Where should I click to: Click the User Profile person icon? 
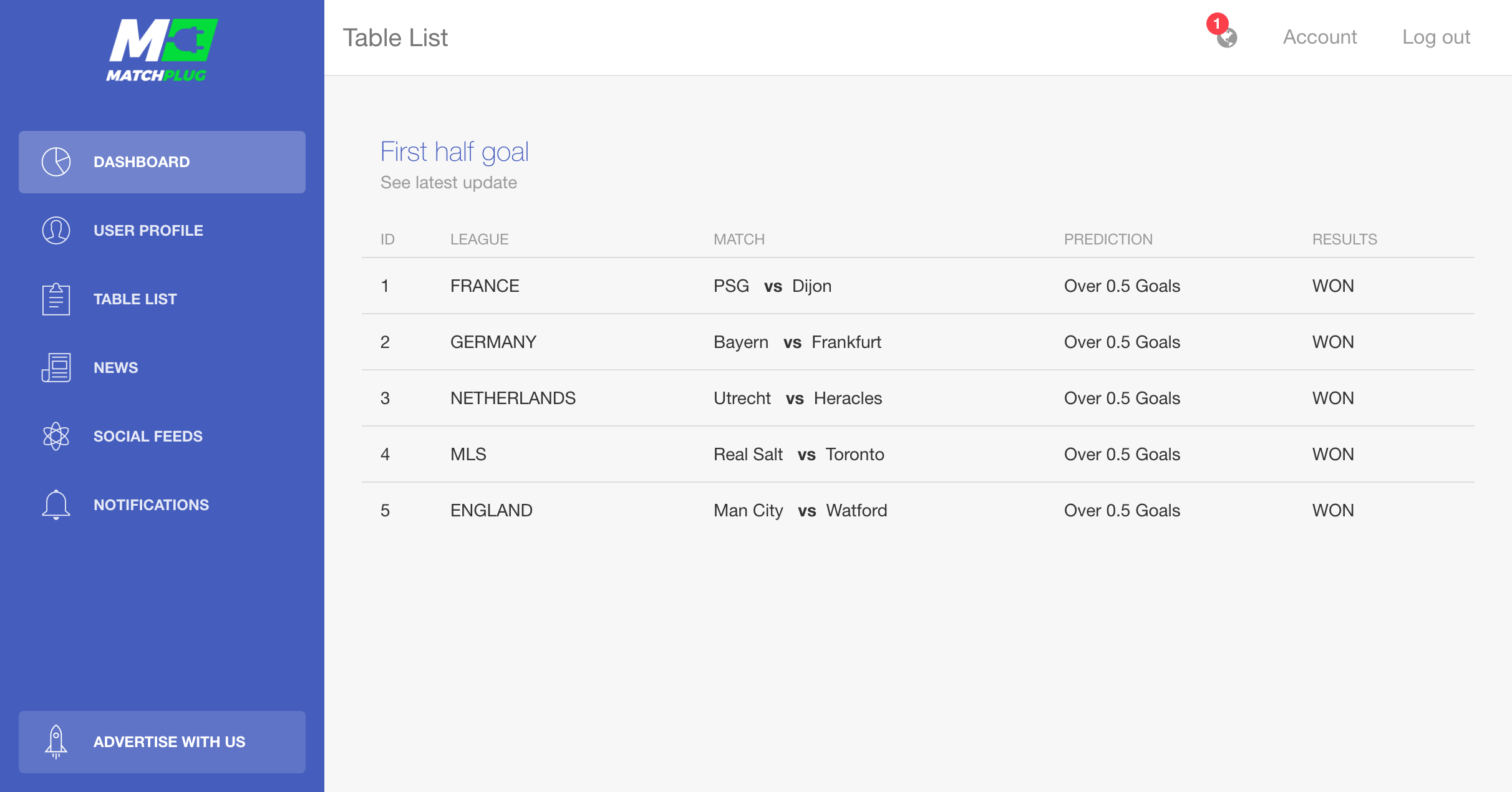click(56, 231)
